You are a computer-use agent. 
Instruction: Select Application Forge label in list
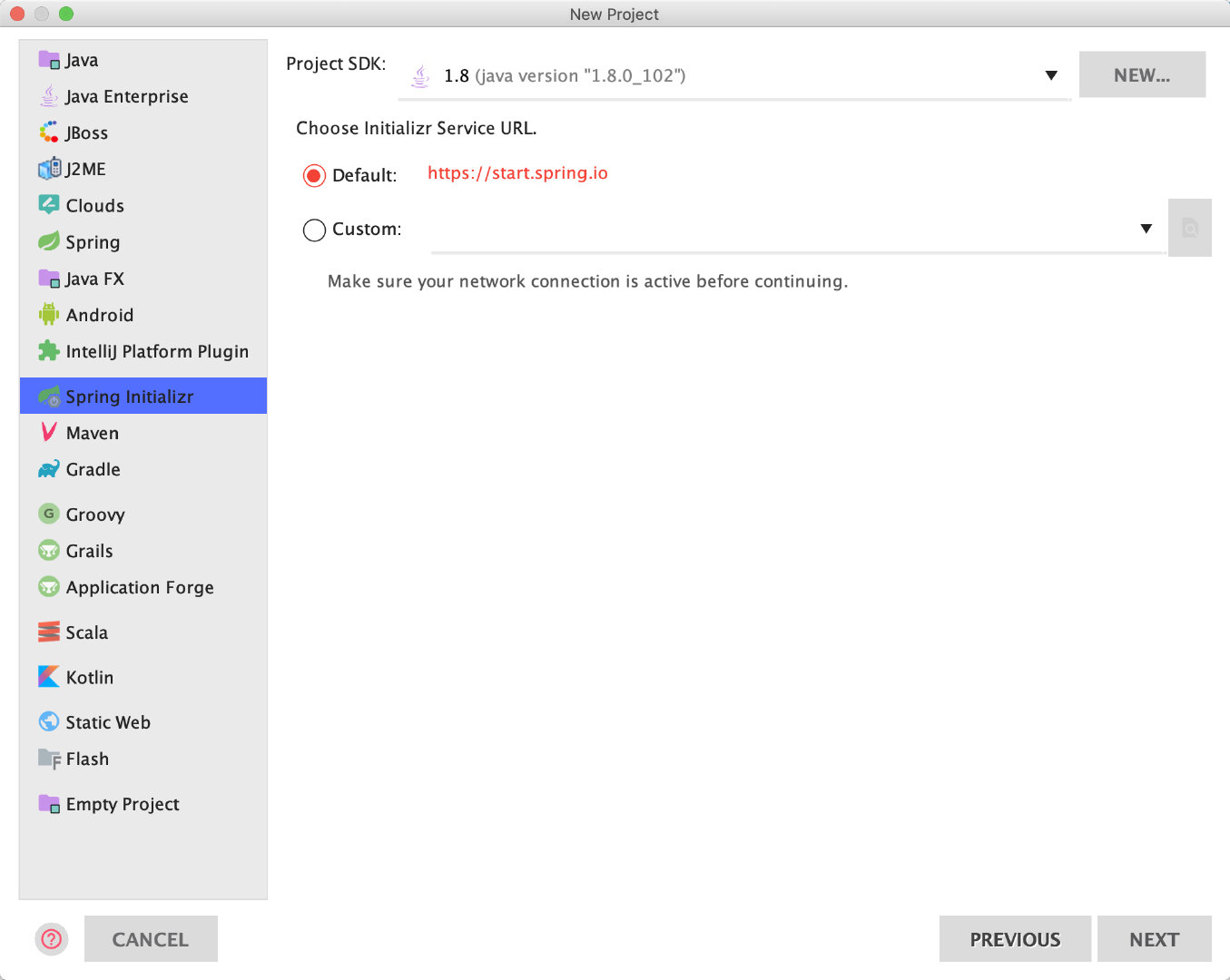click(x=140, y=587)
